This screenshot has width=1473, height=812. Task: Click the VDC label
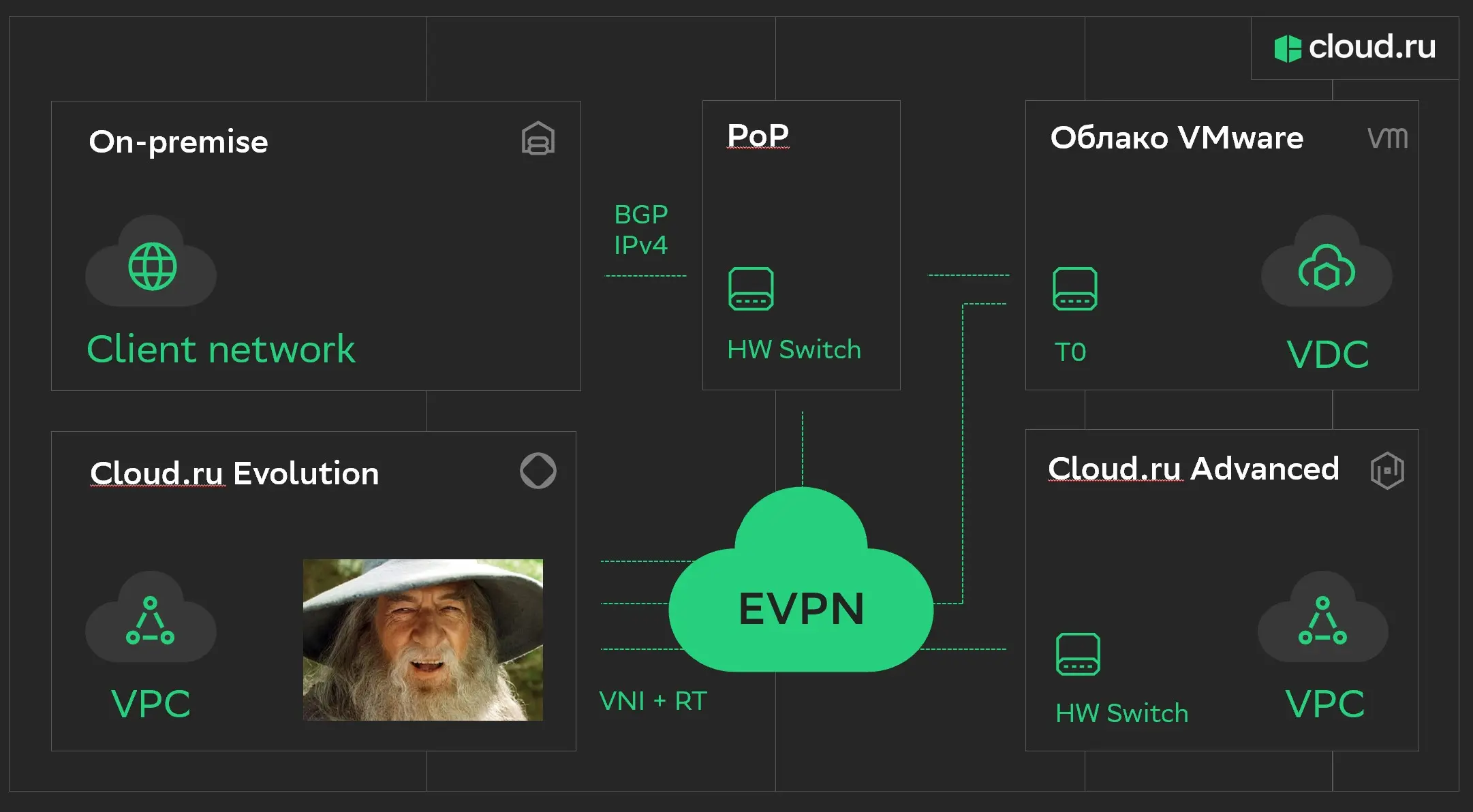coord(1328,354)
